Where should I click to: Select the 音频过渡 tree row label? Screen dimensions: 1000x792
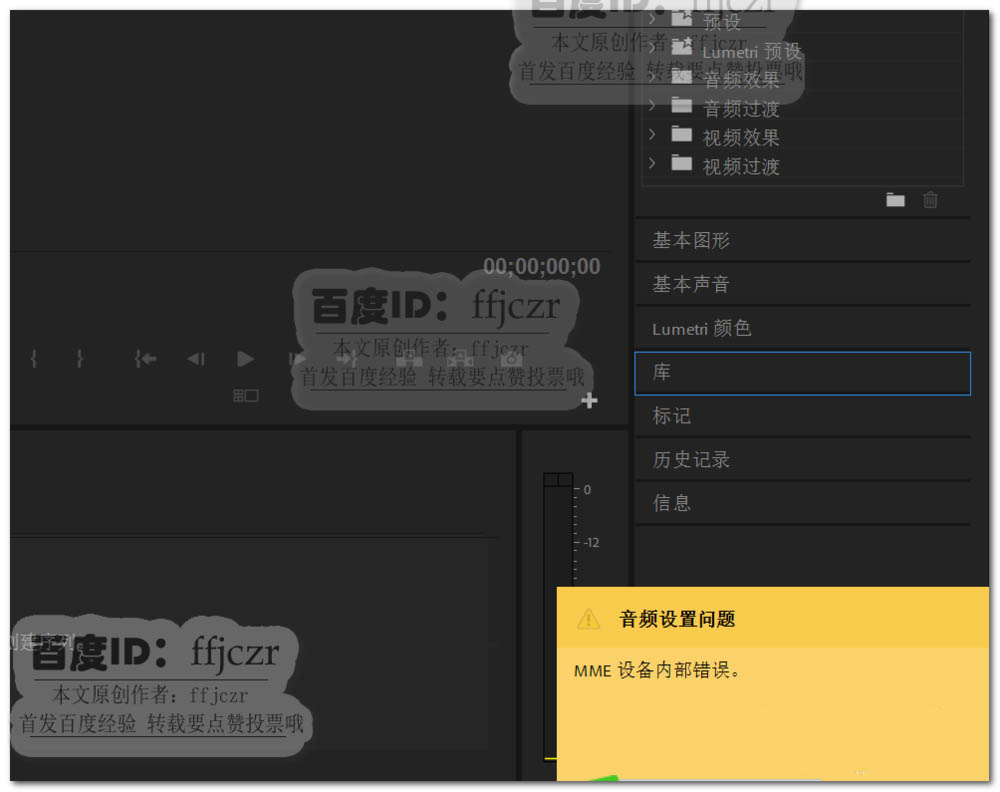(x=741, y=108)
